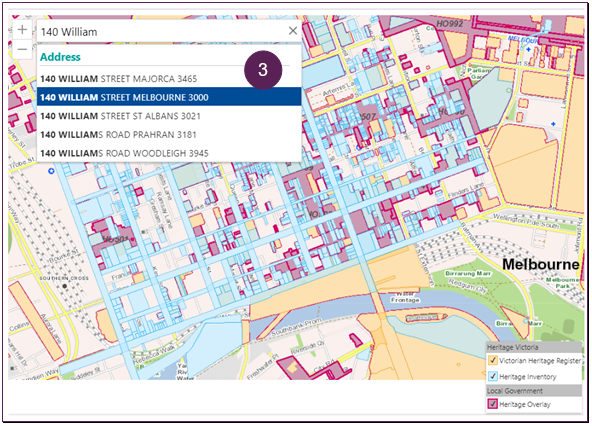Uncheck the Heritage Inventory layer
592x426 pixels.
[492, 376]
